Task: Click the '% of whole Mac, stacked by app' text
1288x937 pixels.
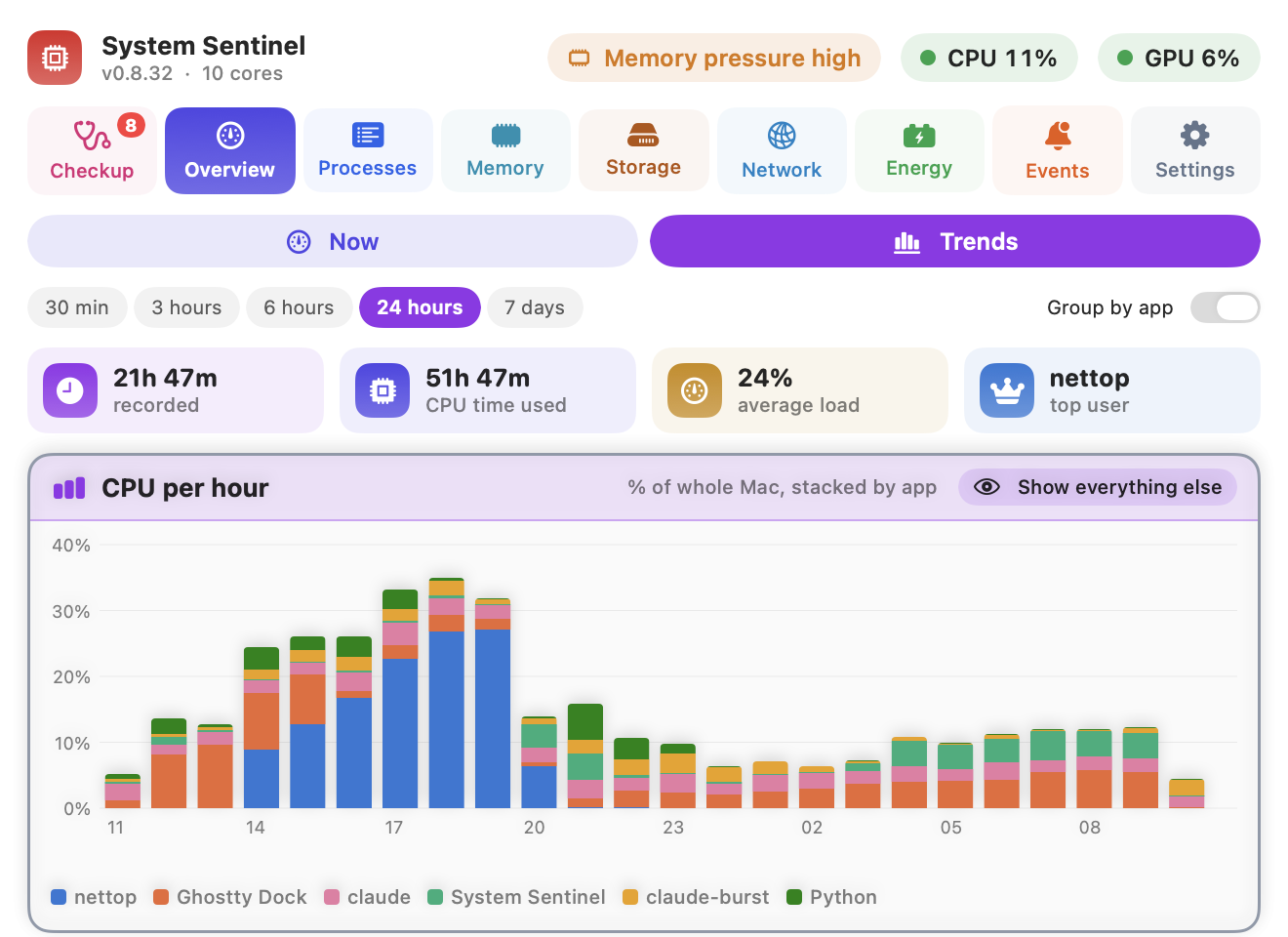Action: pos(782,487)
